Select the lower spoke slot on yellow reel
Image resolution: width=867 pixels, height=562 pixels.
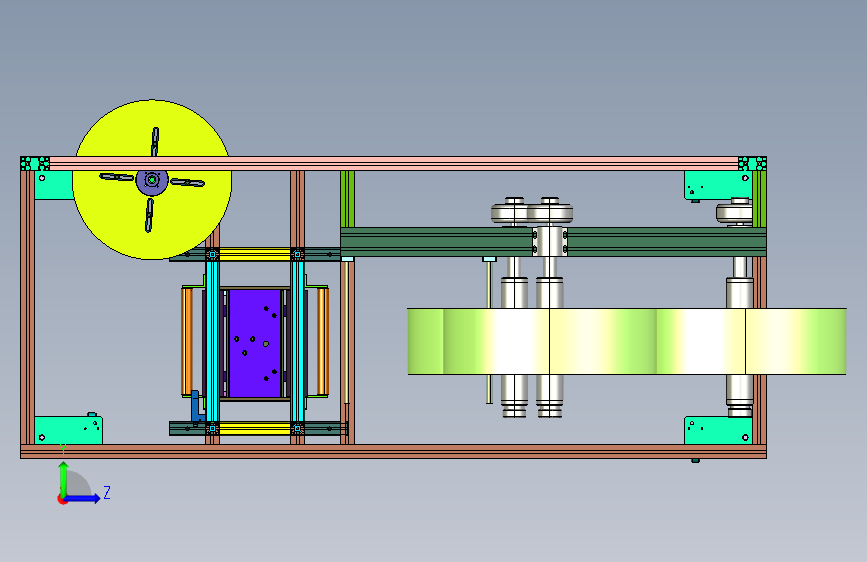[149, 215]
